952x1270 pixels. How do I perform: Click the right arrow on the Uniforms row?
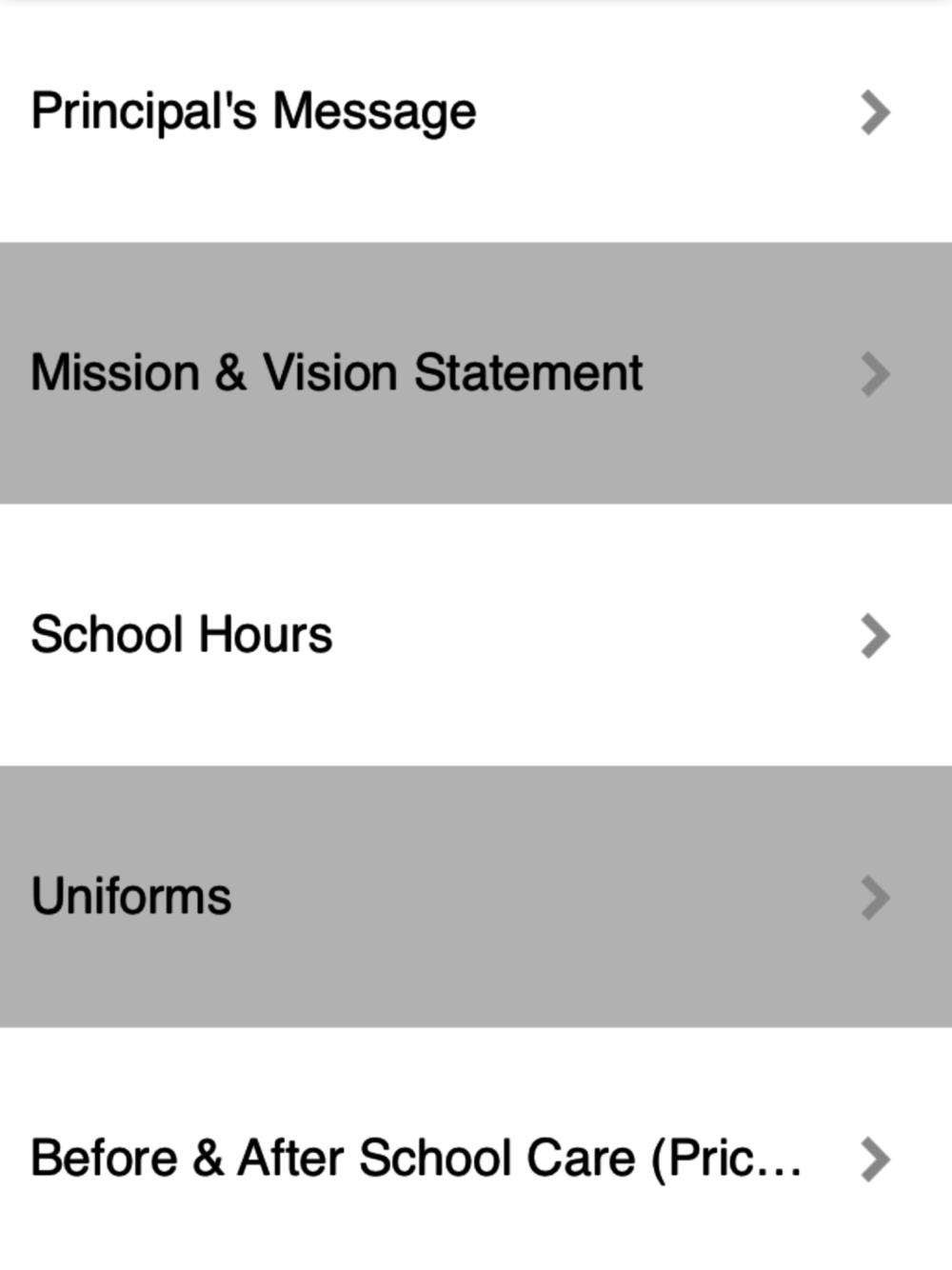pyautogui.click(x=875, y=898)
